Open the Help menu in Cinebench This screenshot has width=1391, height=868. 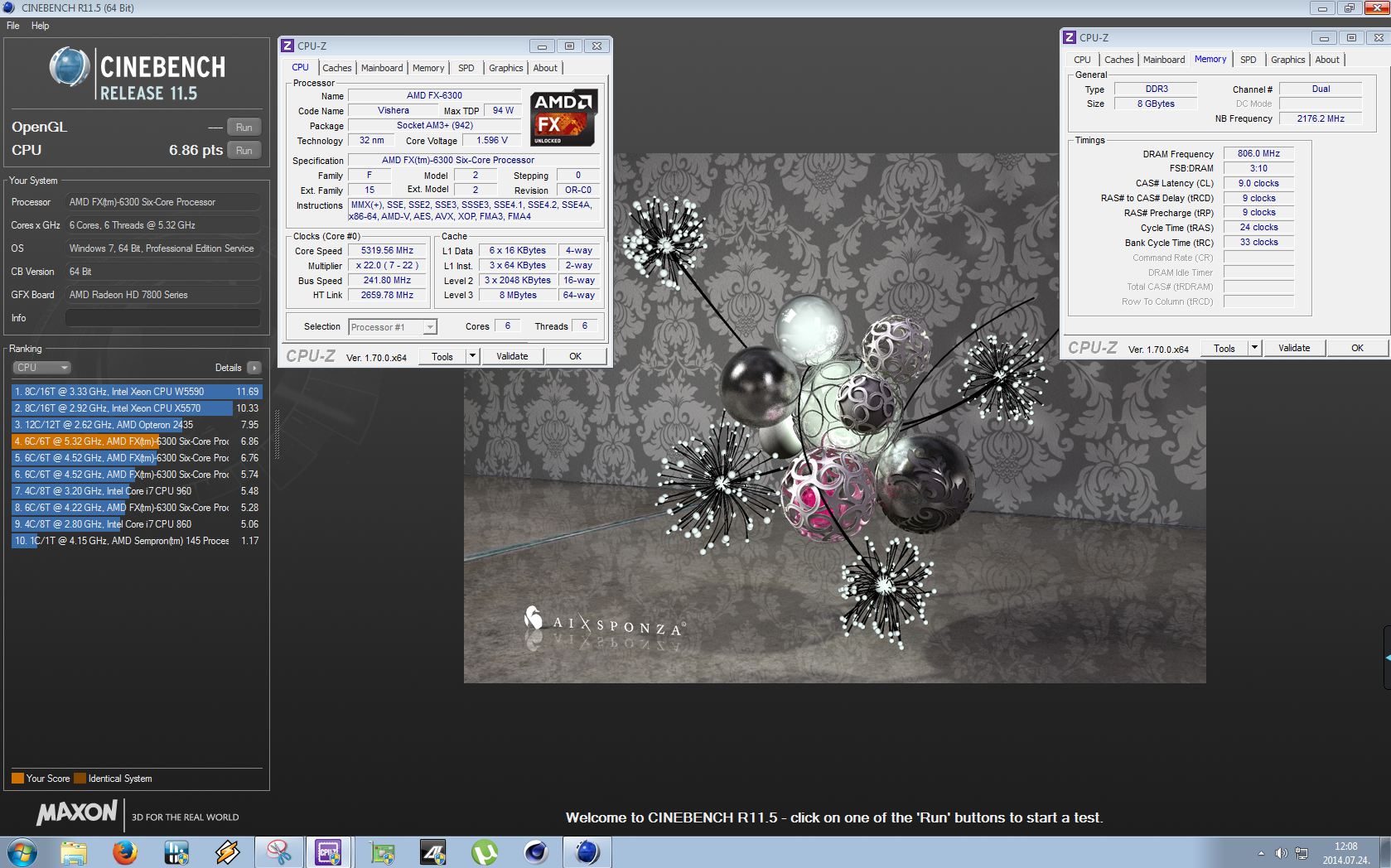point(40,26)
